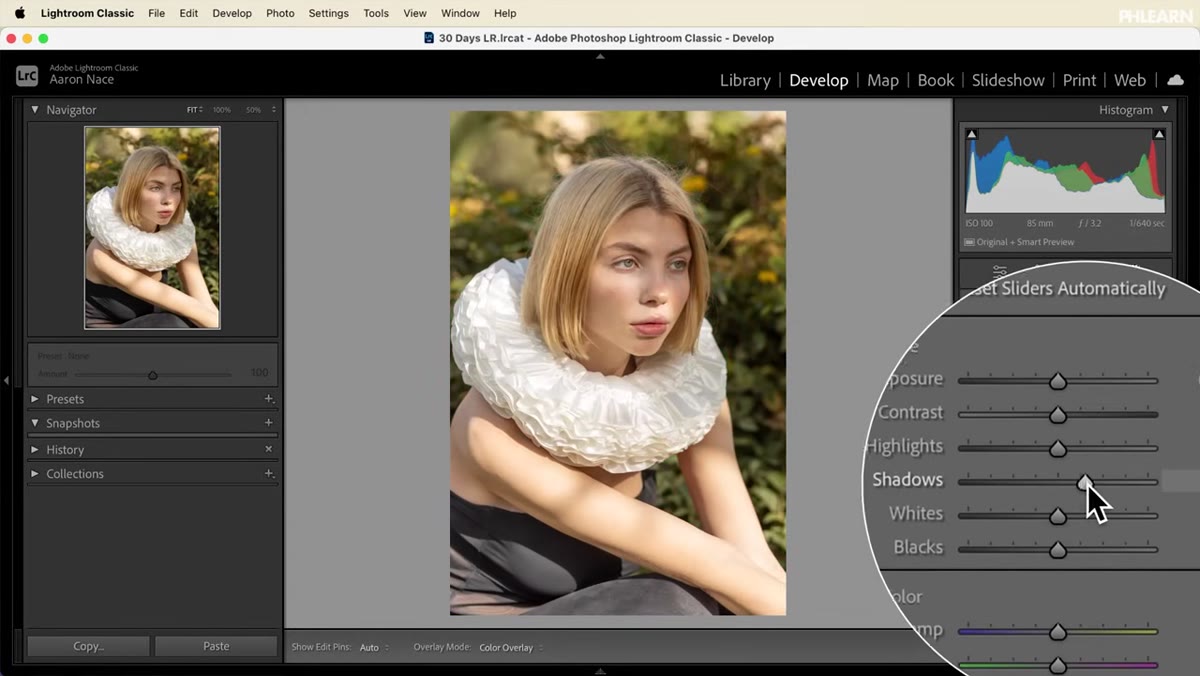Click the 85 mm focal length readout

(1039, 224)
